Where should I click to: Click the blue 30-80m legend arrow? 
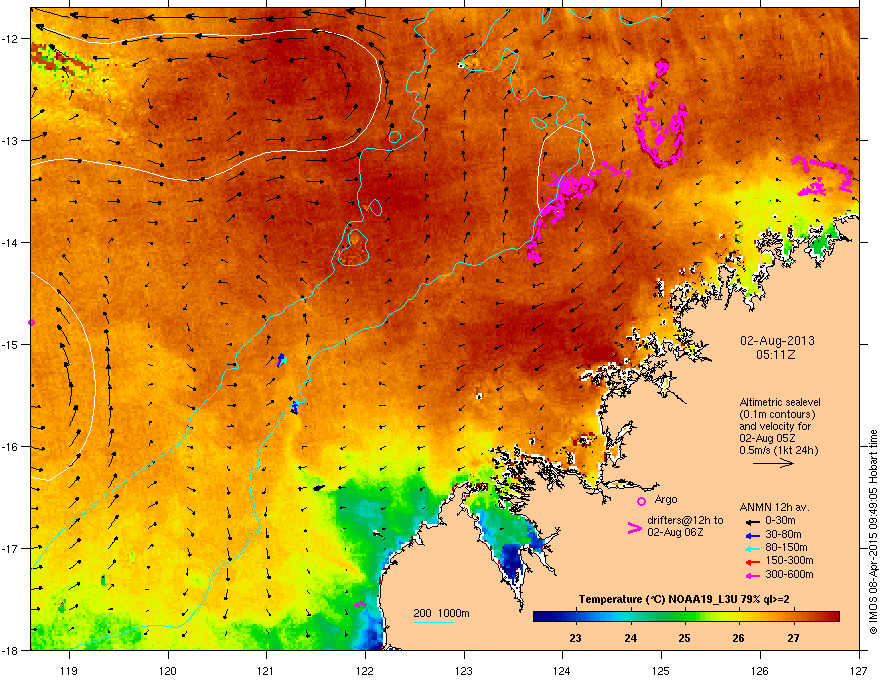tap(753, 535)
